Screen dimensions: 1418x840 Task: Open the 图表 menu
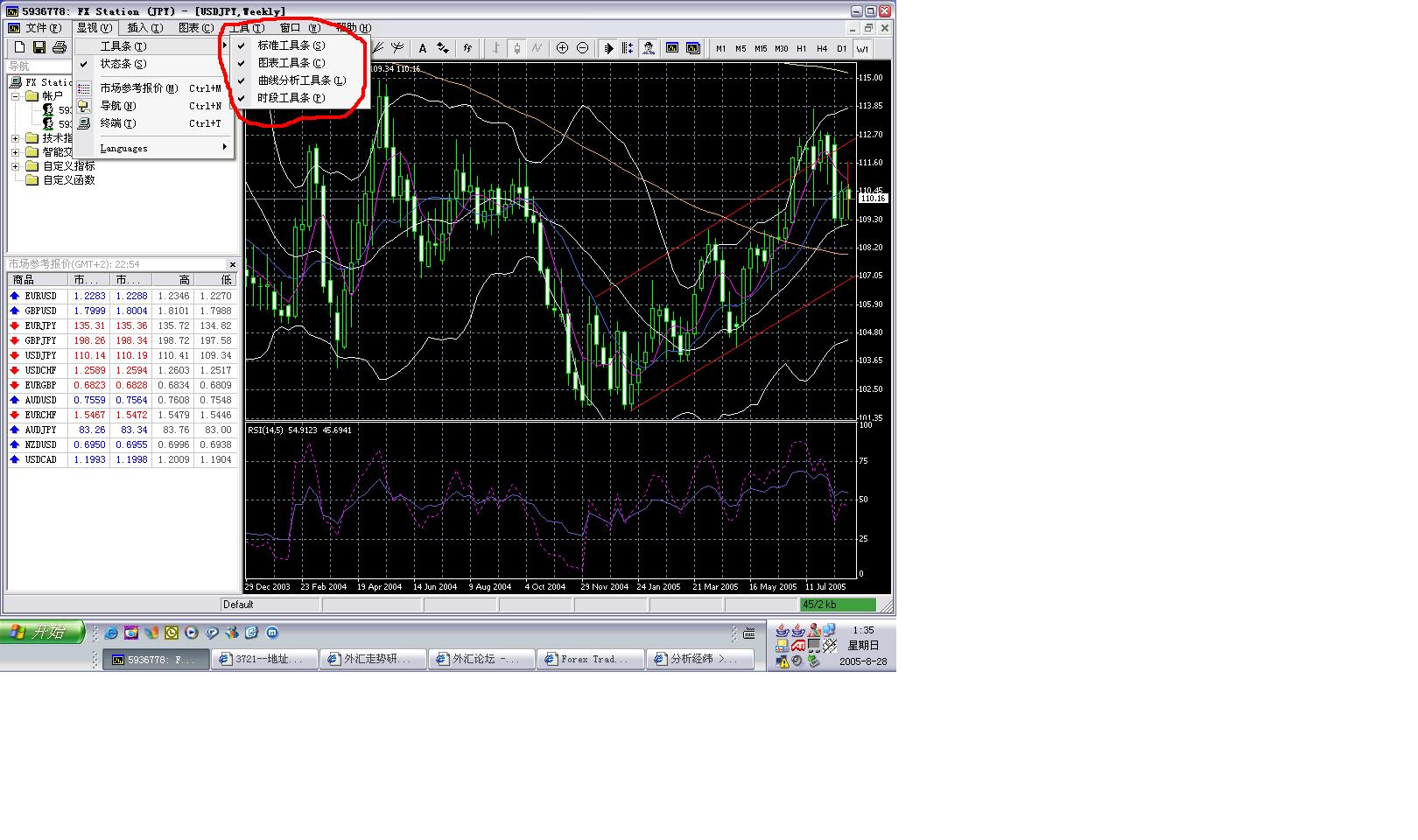pos(195,28)
